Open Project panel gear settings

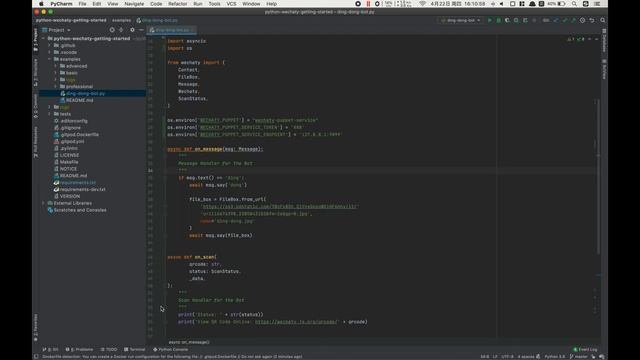pyautogui.click(x=132, y=30)
